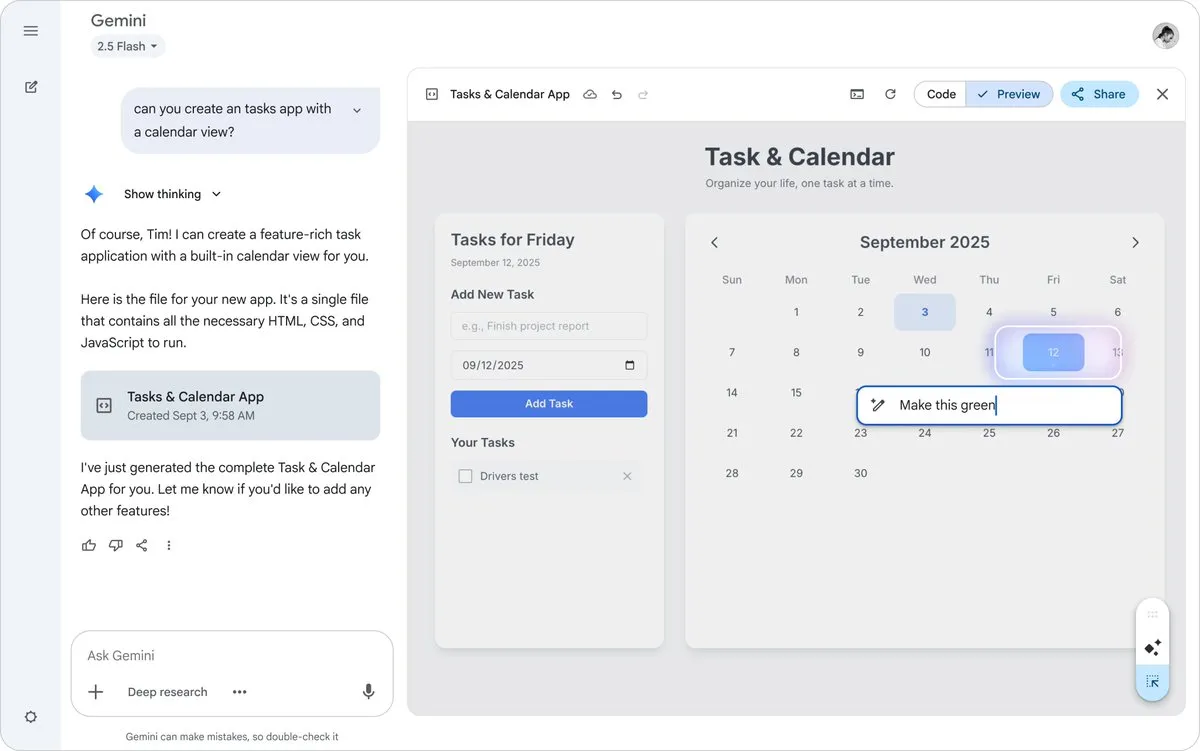Image resolution: width=1200 pixels, height=751 pixels.
Task: Select day 30 in the calendar
Action: click(x=860, y=473)
